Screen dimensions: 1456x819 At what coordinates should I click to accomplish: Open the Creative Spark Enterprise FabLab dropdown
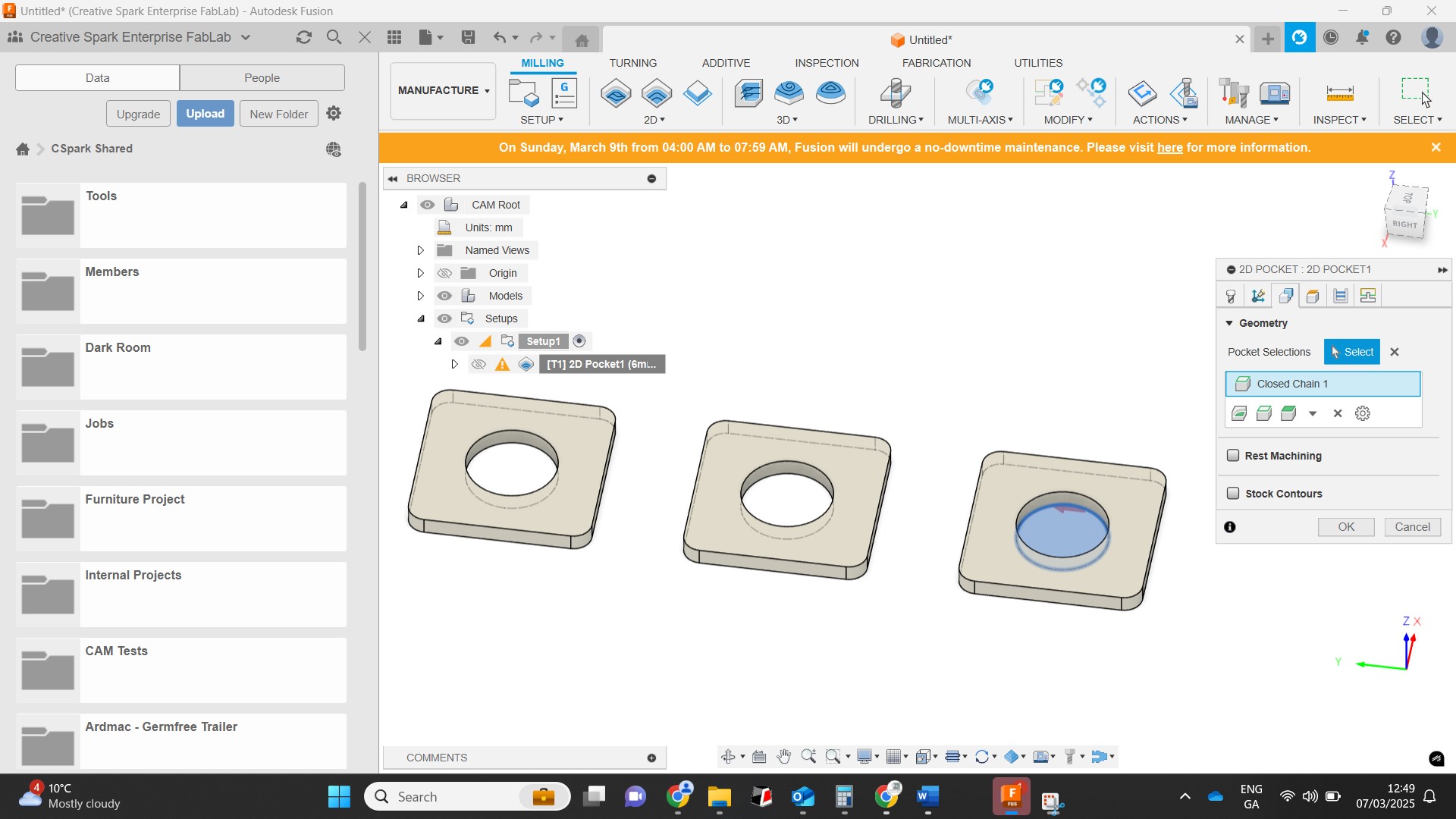point(245,37)
